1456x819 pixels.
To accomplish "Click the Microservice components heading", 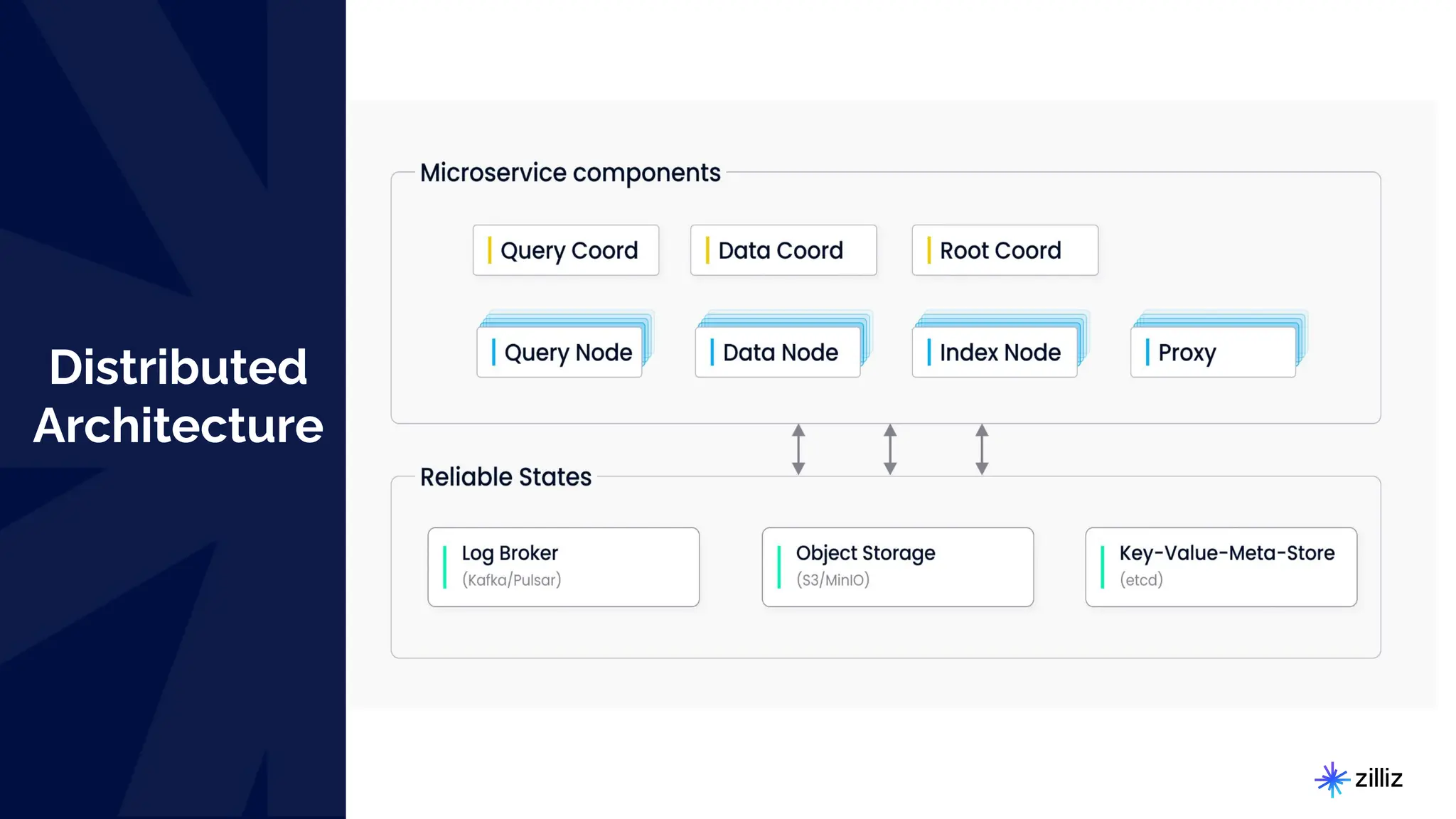I will pyautogui.click(x=570, y=173).
